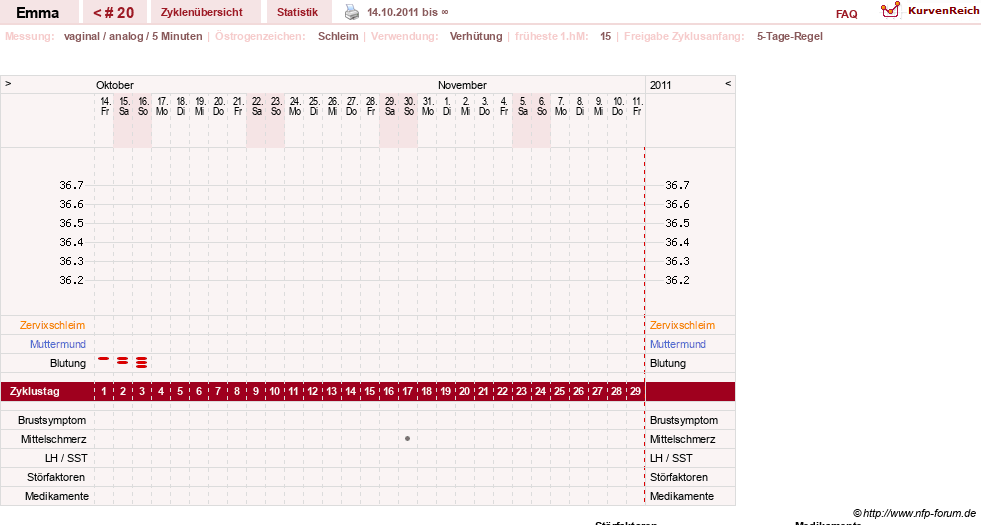Click the left 'Medikamente' row label
Viewport: 981px width, 525px height.
[x=57, y=496]
